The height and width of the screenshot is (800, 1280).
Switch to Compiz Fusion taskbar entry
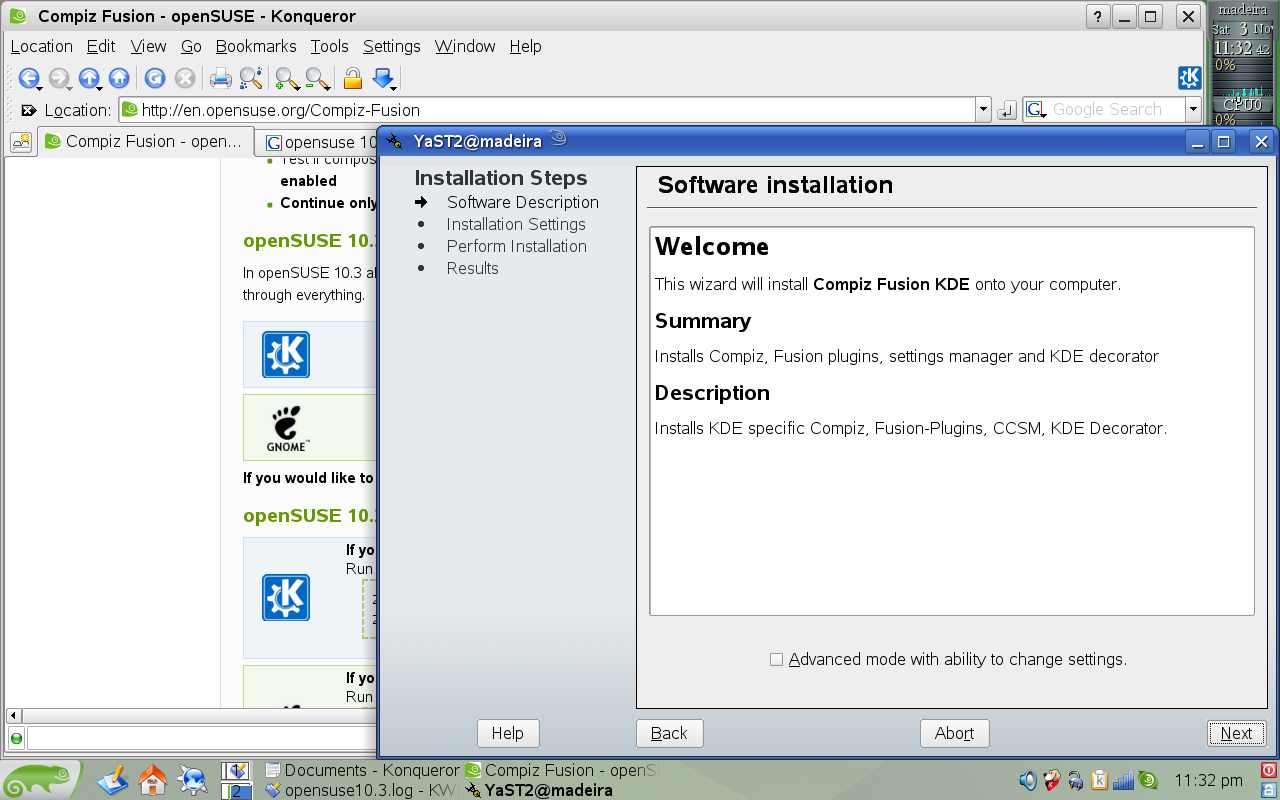(x=563, y=771)
